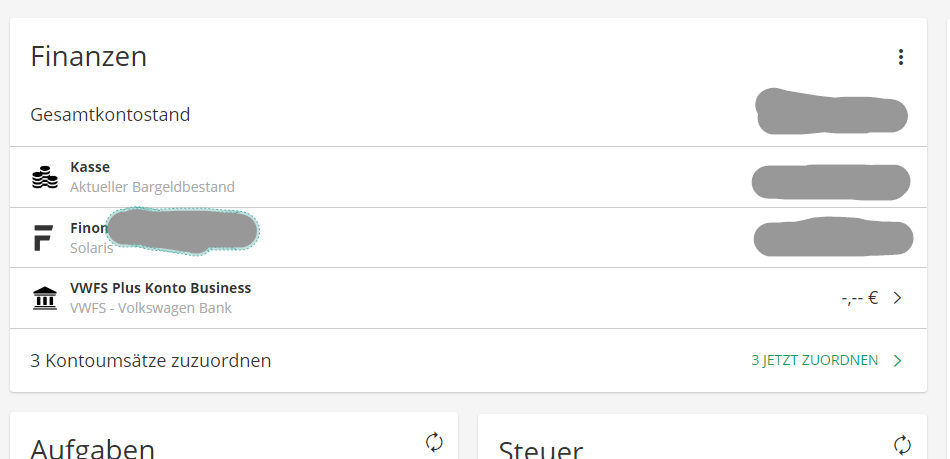Viewport: 950px width, 459px height.
Task: Open the Aufgaben section heading
Action: [92, 448]
